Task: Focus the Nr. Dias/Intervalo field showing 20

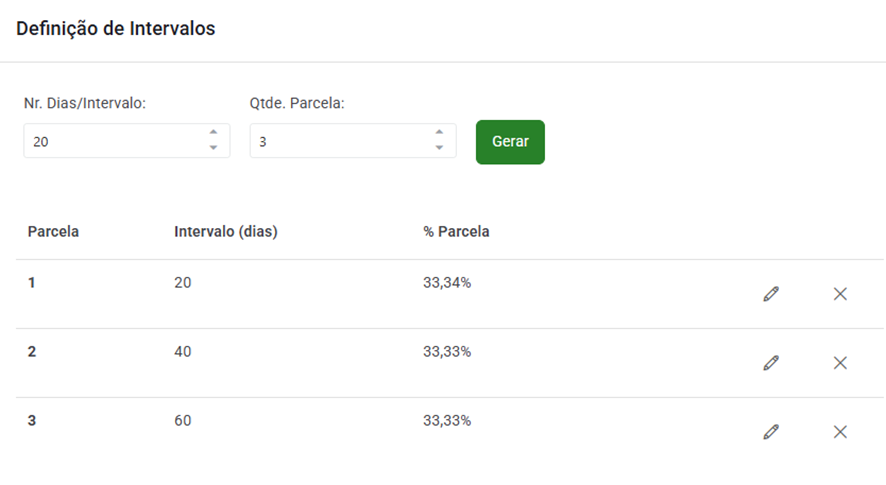Action: click(127, 141)
